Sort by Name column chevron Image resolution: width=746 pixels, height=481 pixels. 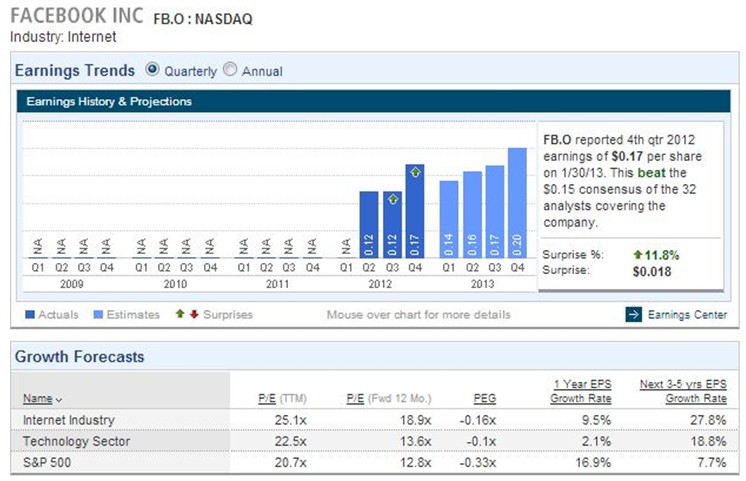point(58,399)
